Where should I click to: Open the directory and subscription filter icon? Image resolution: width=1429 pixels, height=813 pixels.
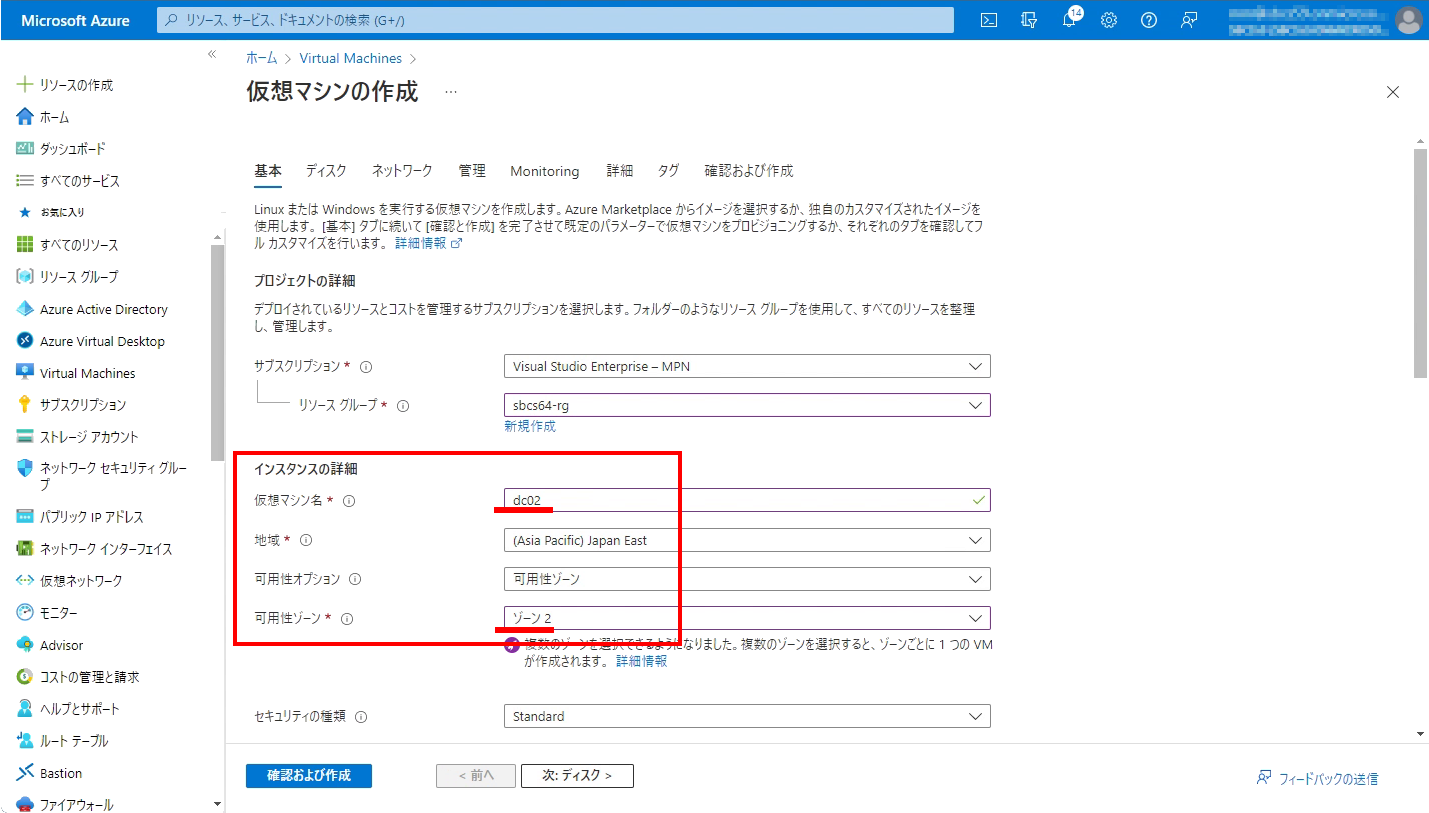(1029, 20)
